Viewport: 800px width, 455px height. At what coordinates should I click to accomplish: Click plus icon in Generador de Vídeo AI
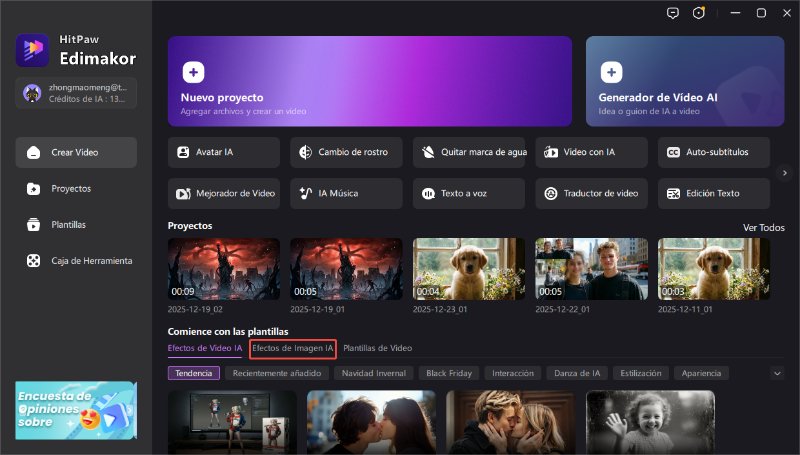click(x=611, y=72)
